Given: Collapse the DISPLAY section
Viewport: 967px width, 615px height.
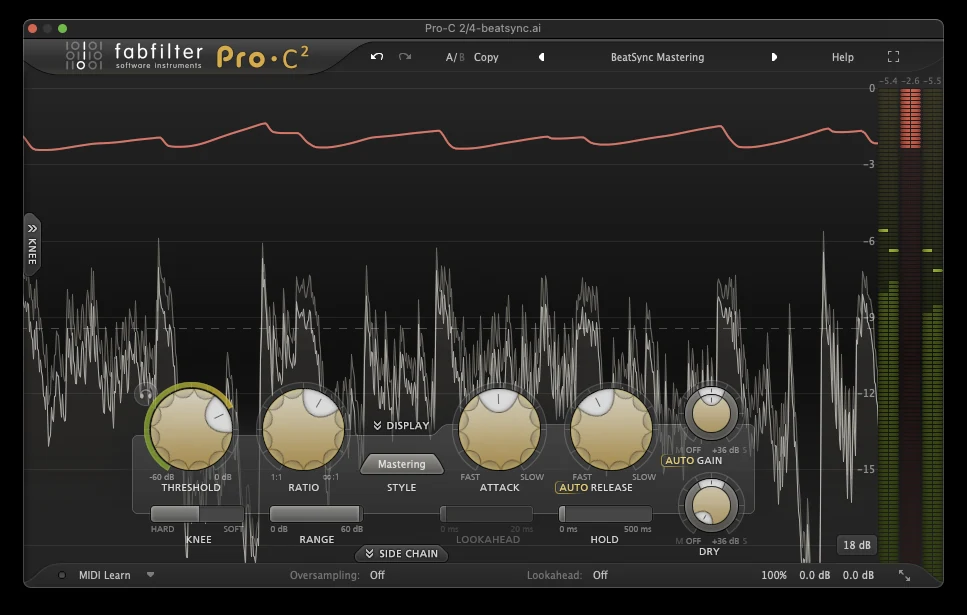Looking at the screenshot, I should (x=401, y=426).
